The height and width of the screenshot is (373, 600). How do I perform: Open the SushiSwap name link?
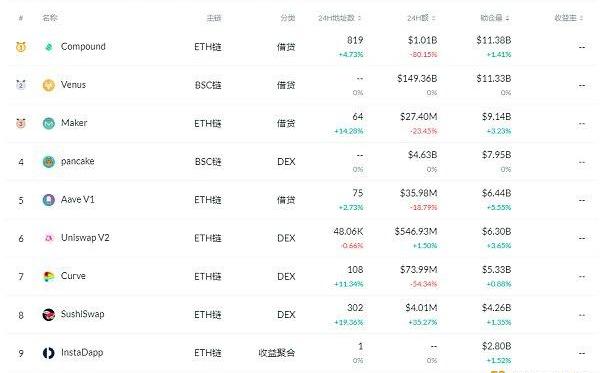tap(82, 314)
